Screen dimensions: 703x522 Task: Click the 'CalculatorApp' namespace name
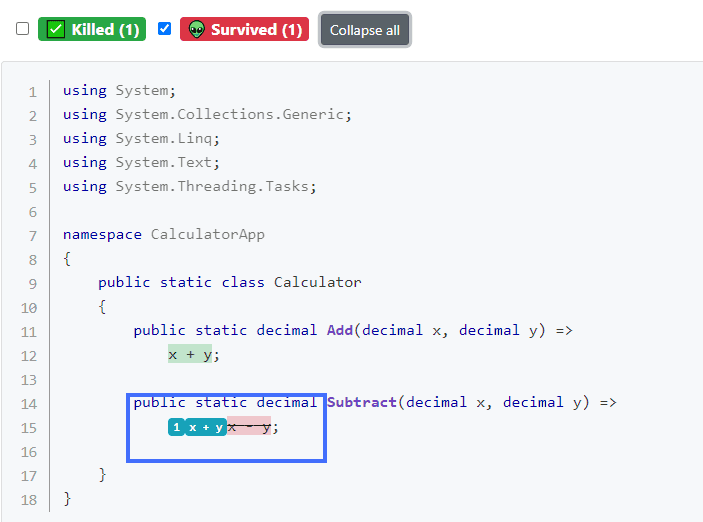coord(208,235)
